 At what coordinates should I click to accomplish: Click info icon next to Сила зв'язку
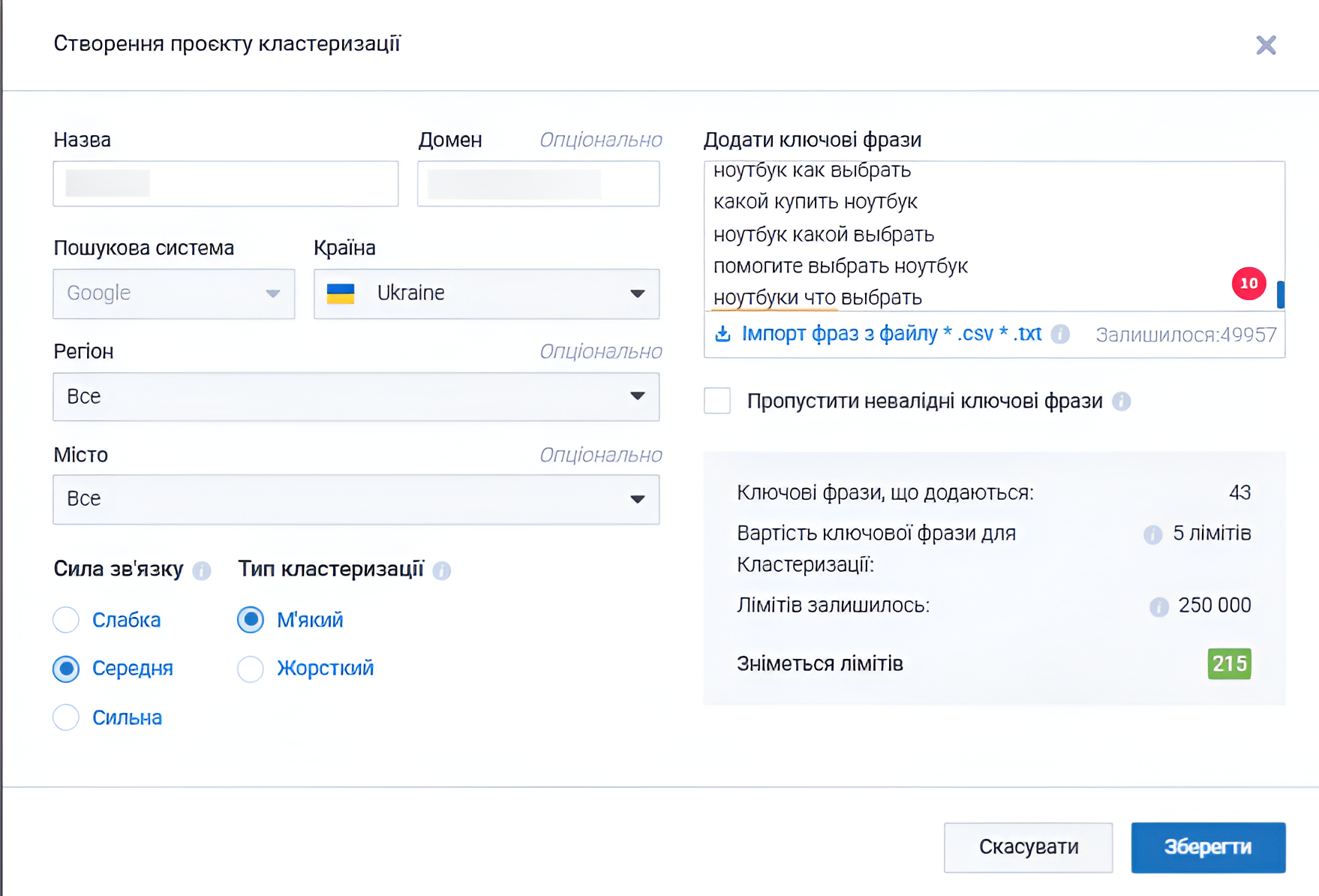[x=201, y=570]
